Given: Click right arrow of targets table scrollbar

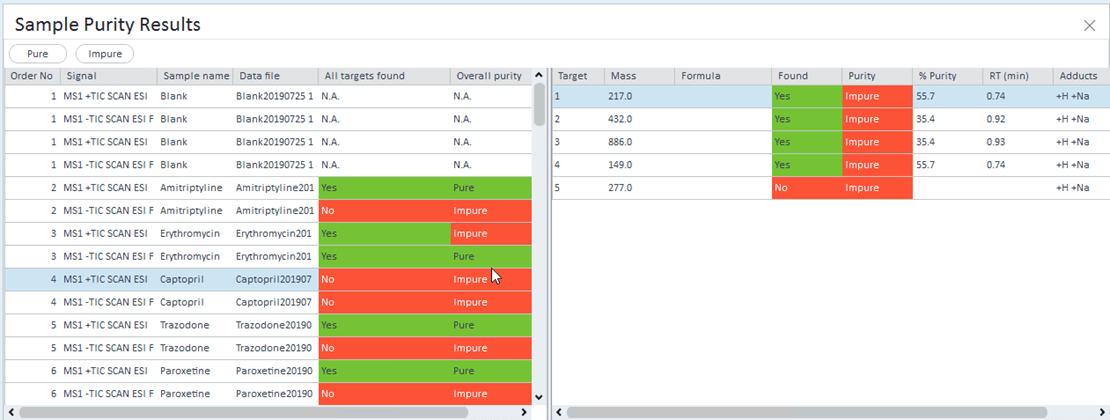Looking at the screenshot, I should point(1101,412).
